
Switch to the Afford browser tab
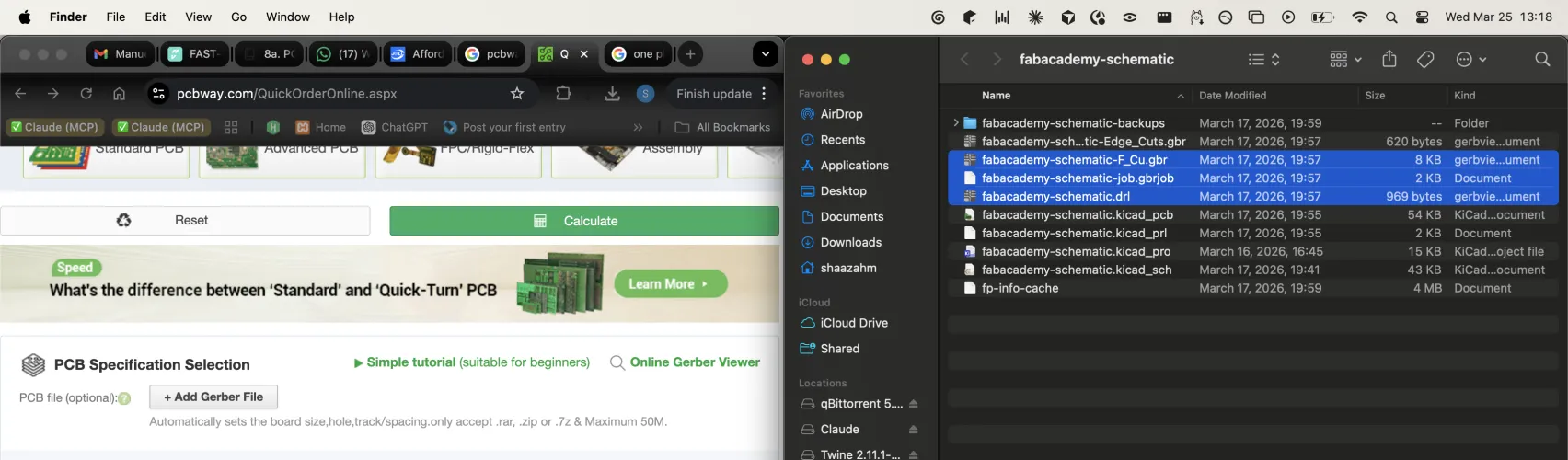415,54
